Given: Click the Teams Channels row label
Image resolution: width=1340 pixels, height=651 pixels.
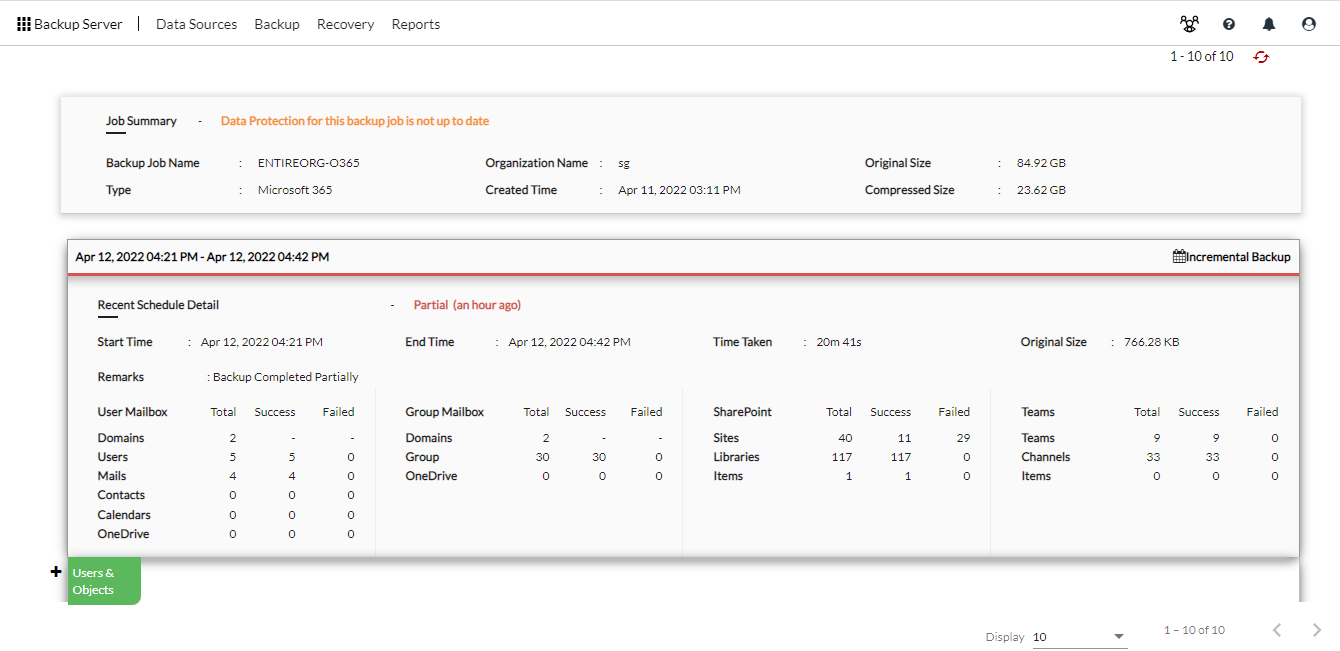Looking at the screenshot, I should point(1045,457).
